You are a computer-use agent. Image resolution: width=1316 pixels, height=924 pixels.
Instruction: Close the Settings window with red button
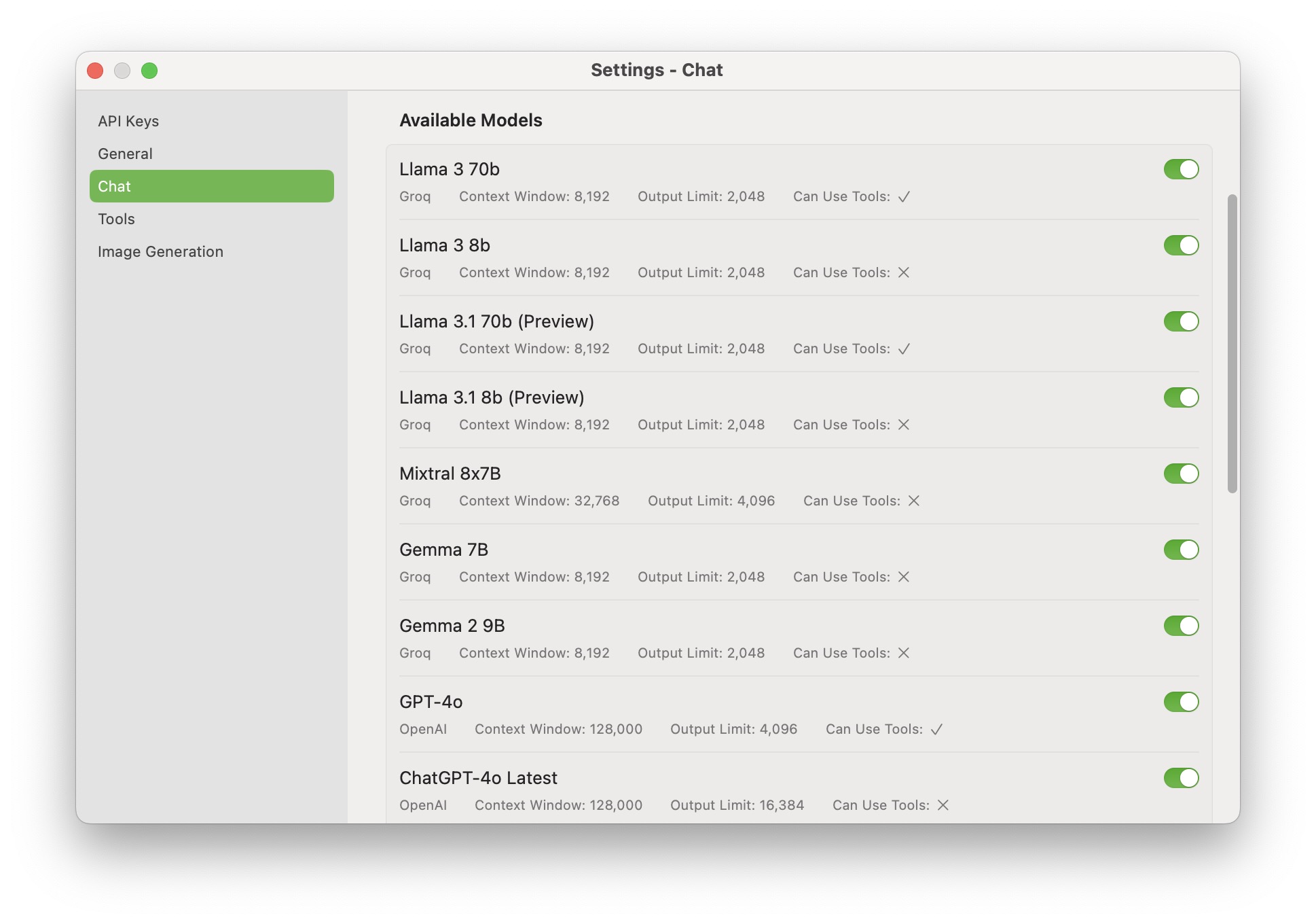[95, 71]
